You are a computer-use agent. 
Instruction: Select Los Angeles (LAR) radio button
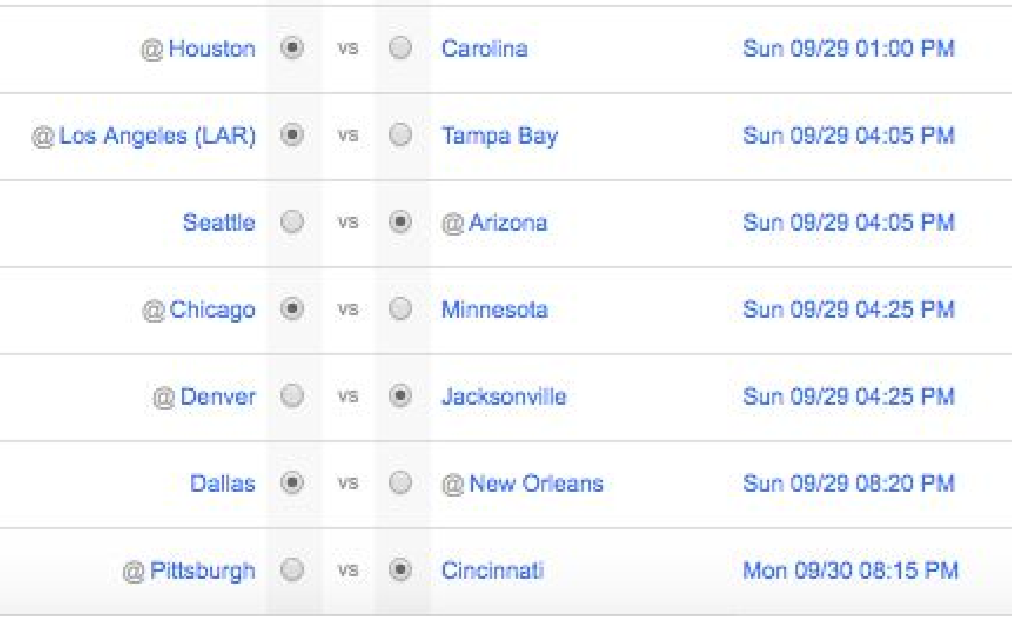pos(292,135)
